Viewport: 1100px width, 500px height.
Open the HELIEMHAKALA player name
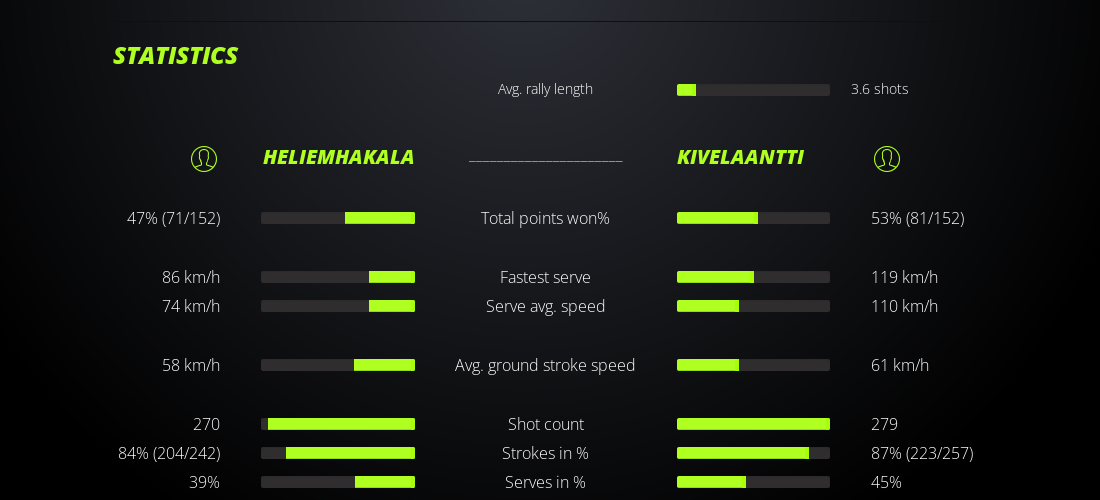pos(338,158)
